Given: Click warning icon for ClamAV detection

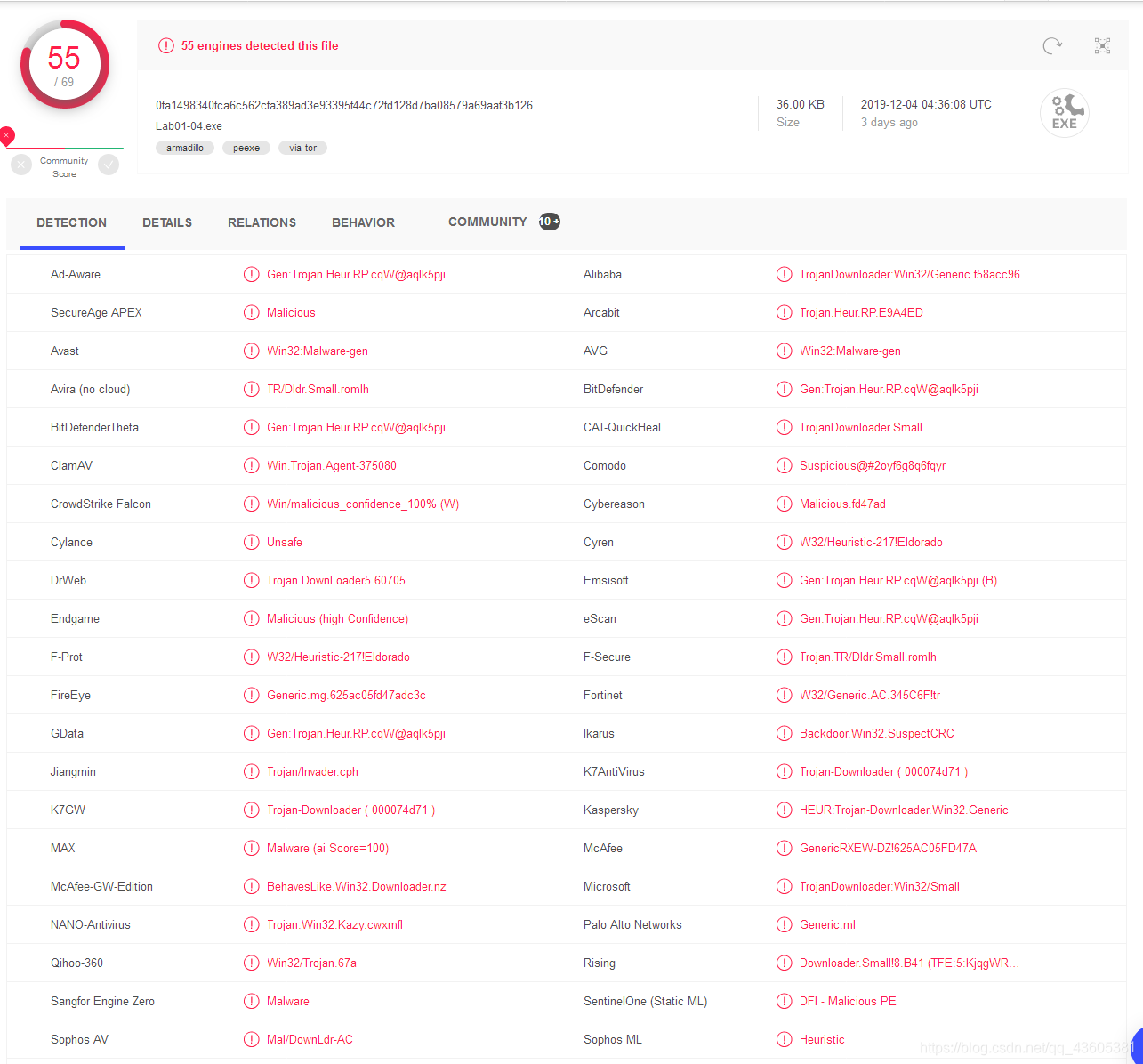Looking at the screenshot, I should (x=252, y=465).
